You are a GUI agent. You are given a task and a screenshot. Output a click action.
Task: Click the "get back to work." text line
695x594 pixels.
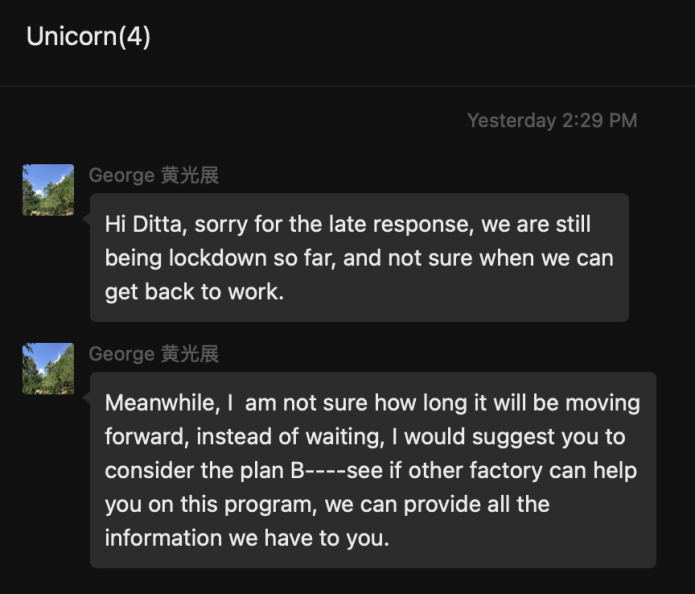194,292
